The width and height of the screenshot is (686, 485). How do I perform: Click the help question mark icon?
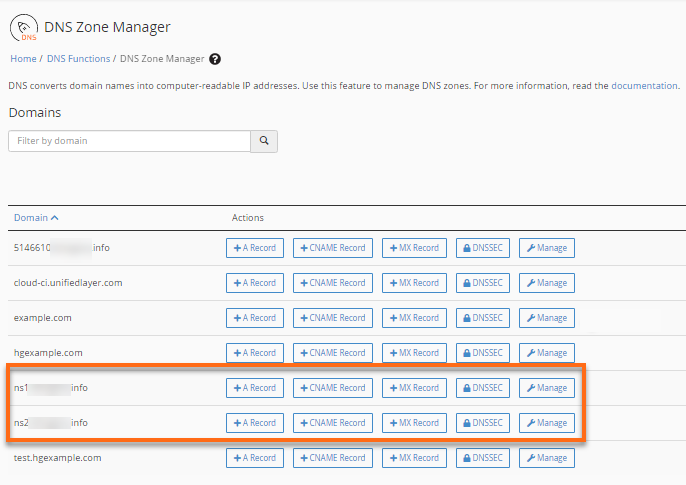[x=215, y=60]
